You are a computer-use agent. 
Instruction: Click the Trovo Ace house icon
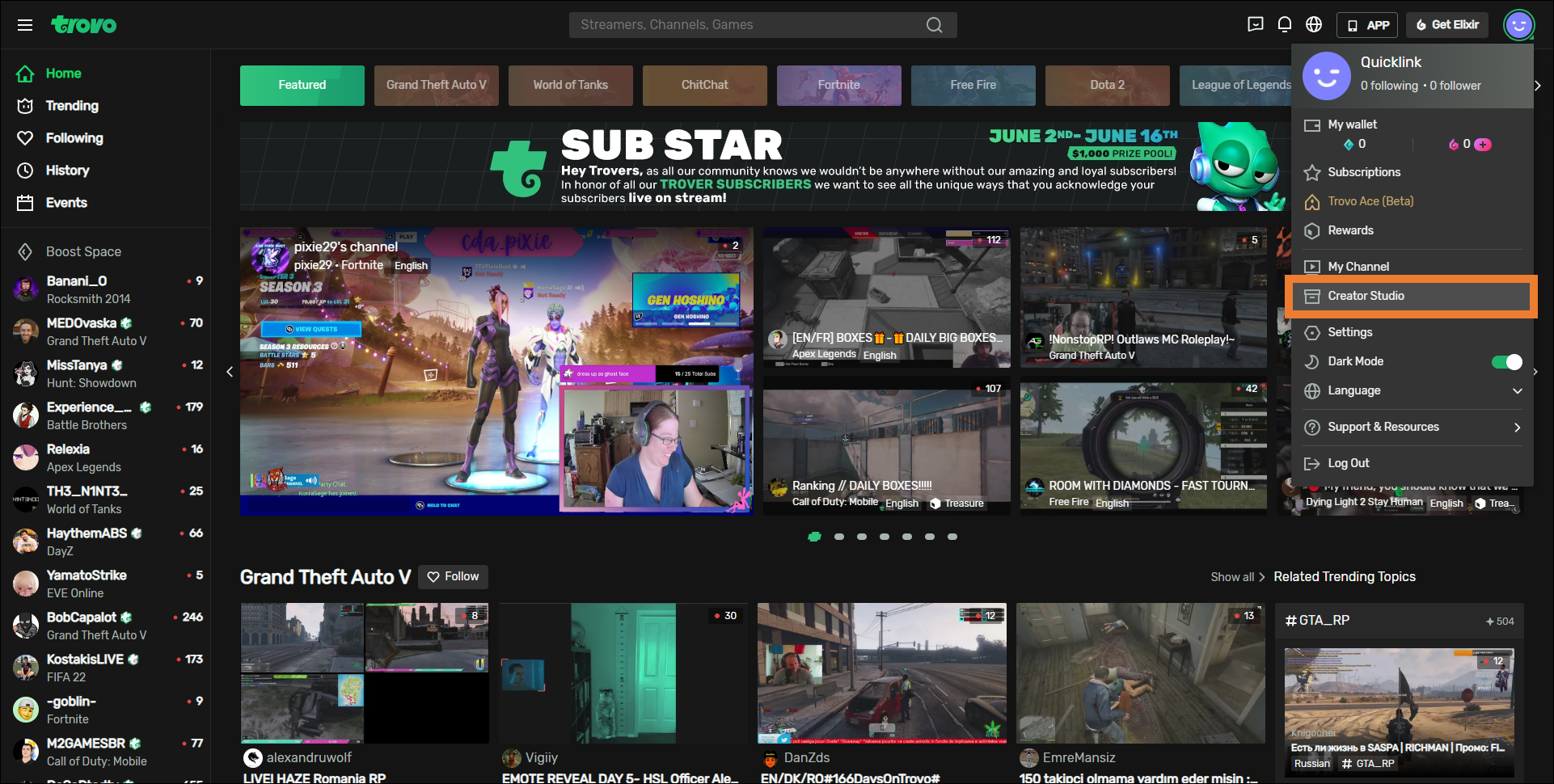[1312, 201]
